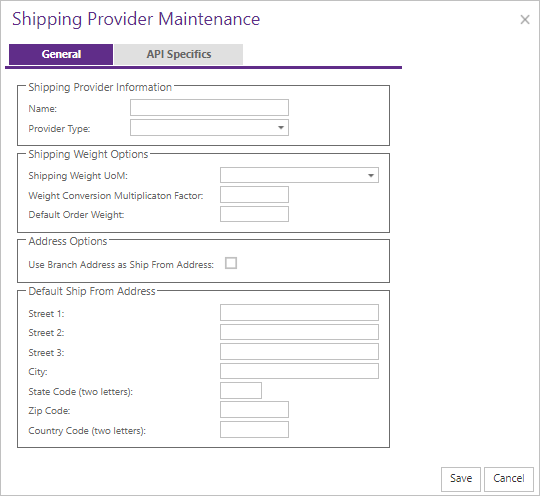Close the Shipping Provider Maintenance dialog
This screenshot has height=496, width=540.
(x=525, y=20)
